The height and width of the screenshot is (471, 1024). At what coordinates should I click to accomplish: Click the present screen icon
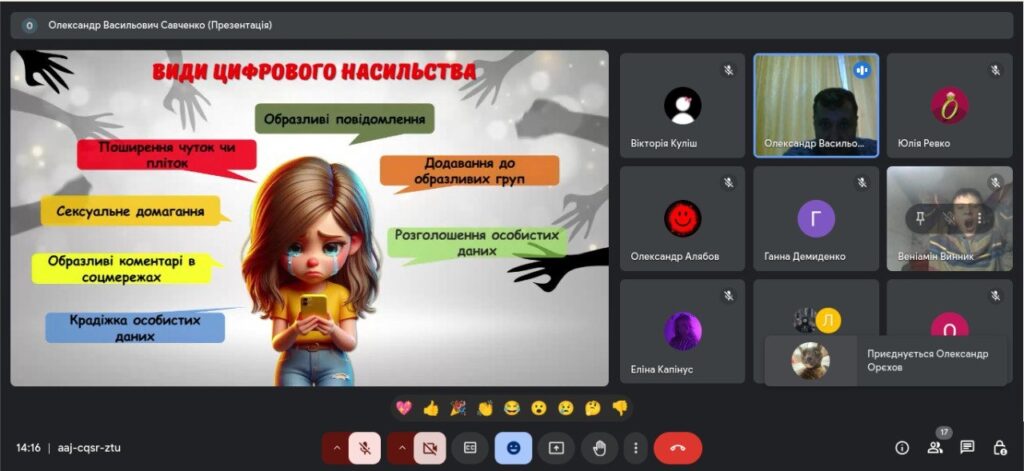[556, 448]
